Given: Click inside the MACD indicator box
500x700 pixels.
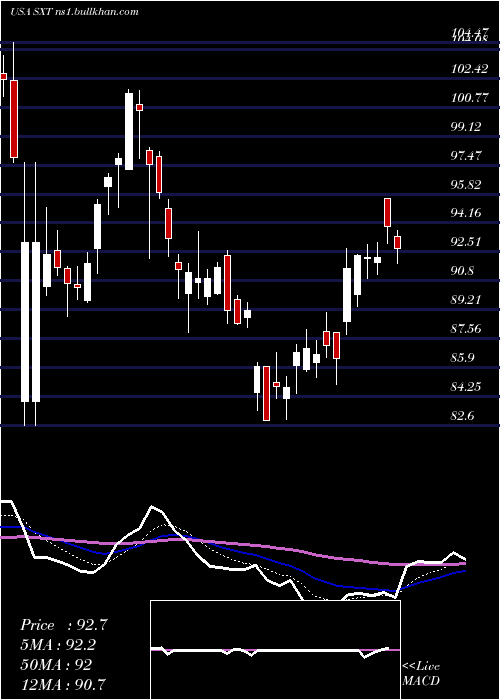Looking at the screenshot, I should tap(275, 650).
